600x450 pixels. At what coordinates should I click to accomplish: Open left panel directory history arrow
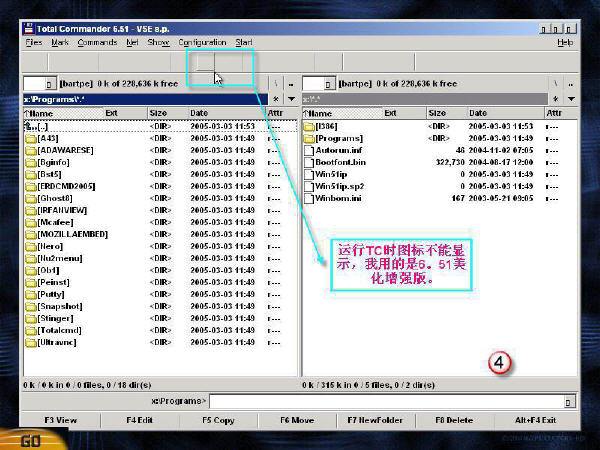tap(291, 99)
